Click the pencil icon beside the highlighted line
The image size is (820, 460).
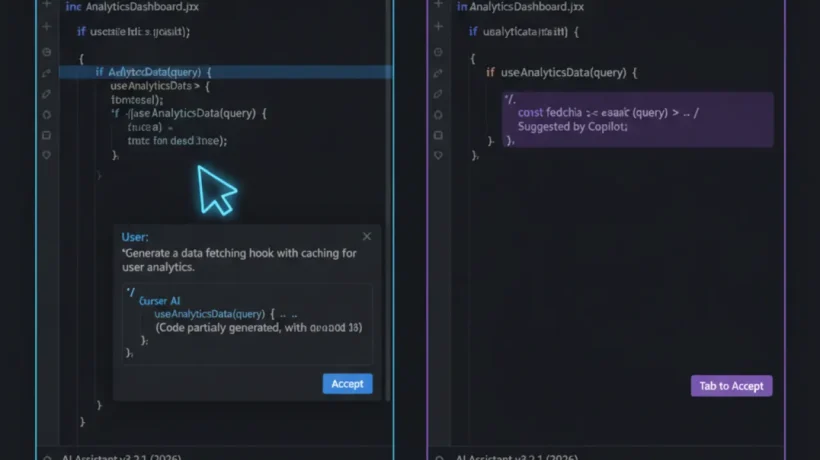click(x=47, y=73)
